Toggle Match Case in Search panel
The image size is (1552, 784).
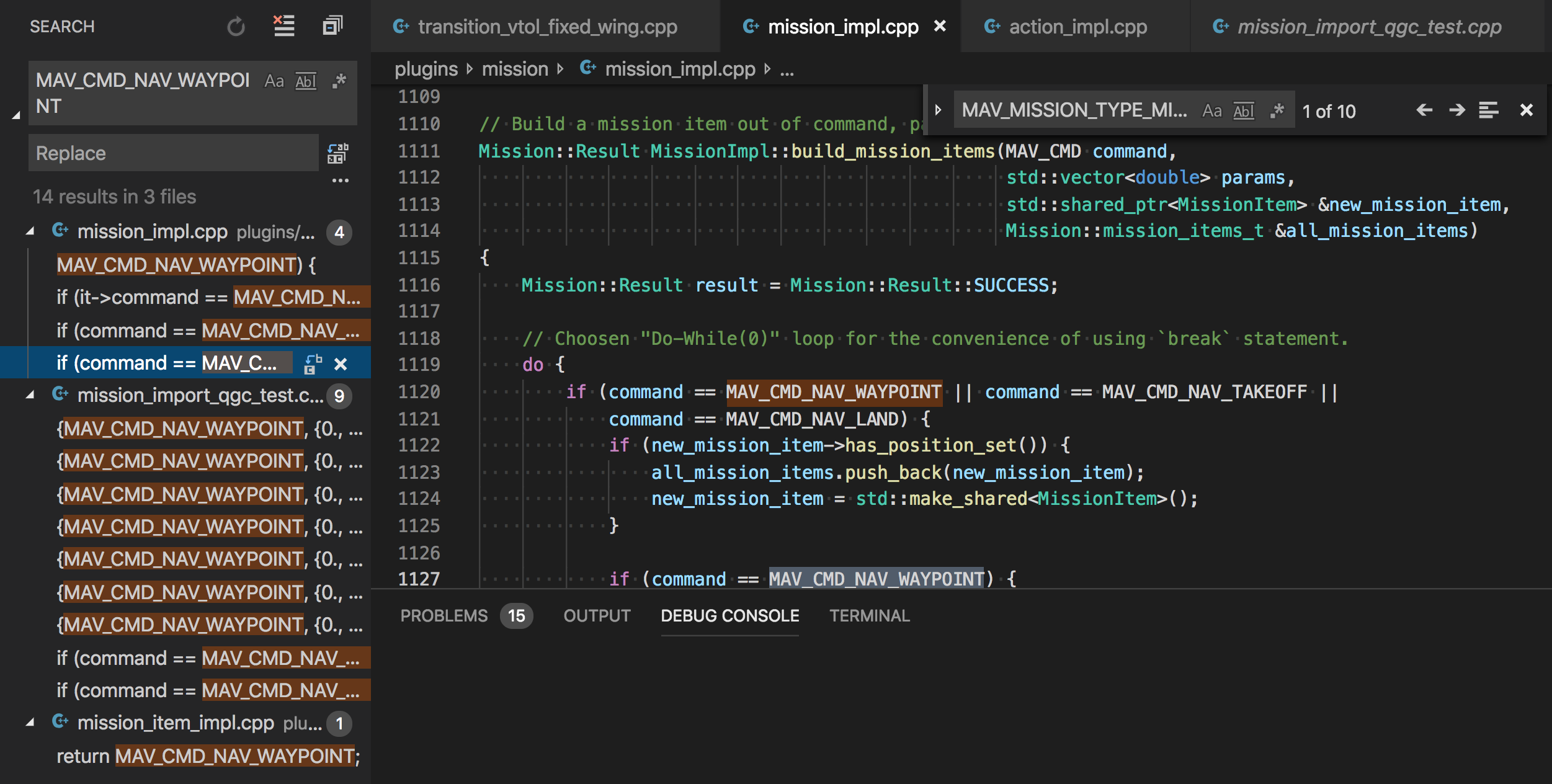point(274,81)
